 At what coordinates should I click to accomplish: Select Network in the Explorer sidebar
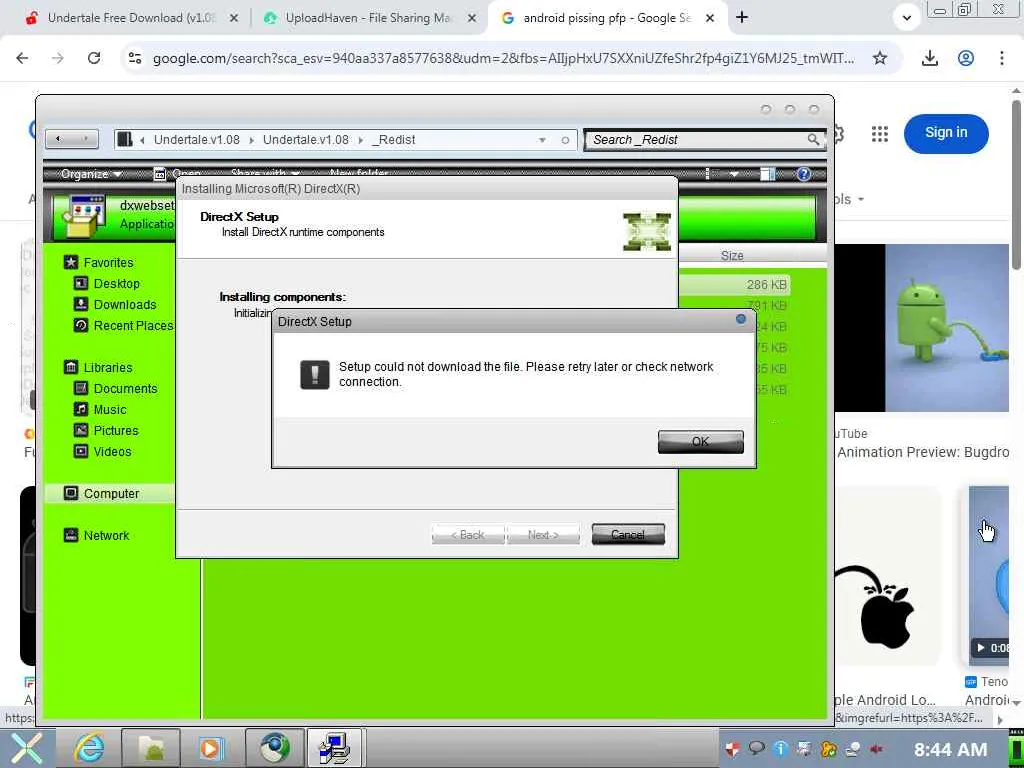point(106,536)
